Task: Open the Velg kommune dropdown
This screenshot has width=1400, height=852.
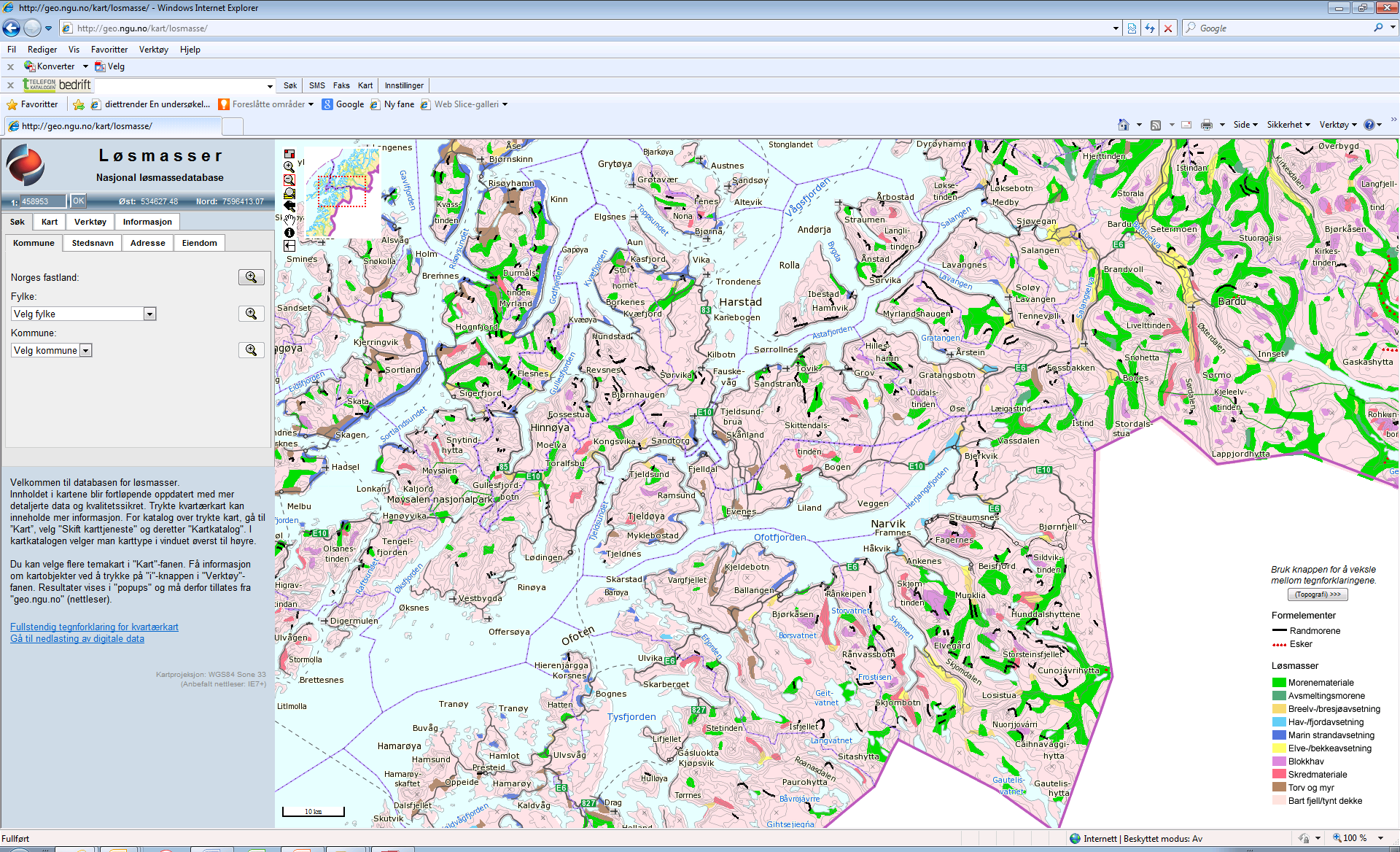Action: pos(85,350)
